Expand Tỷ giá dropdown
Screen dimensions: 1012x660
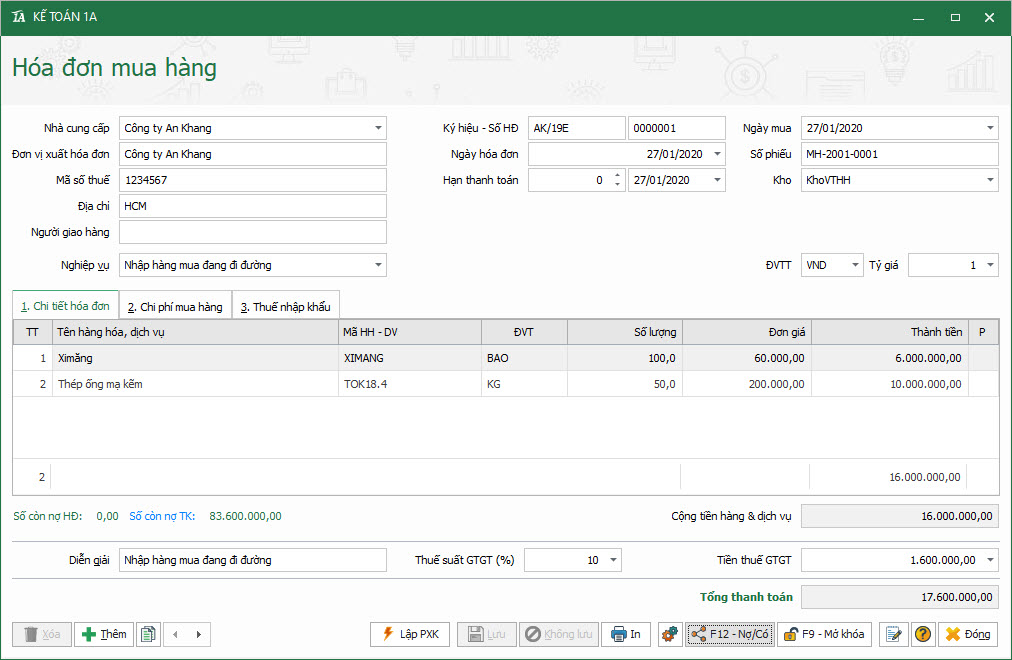pyautogui.click(x=990, y=265)
